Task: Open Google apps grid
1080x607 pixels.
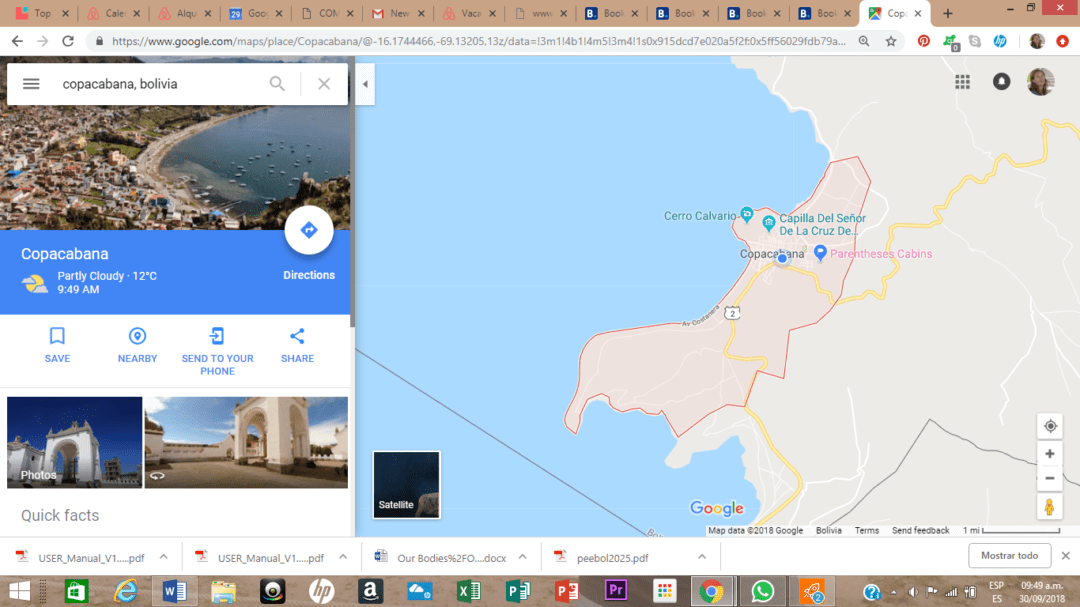Action: (962, 82)
